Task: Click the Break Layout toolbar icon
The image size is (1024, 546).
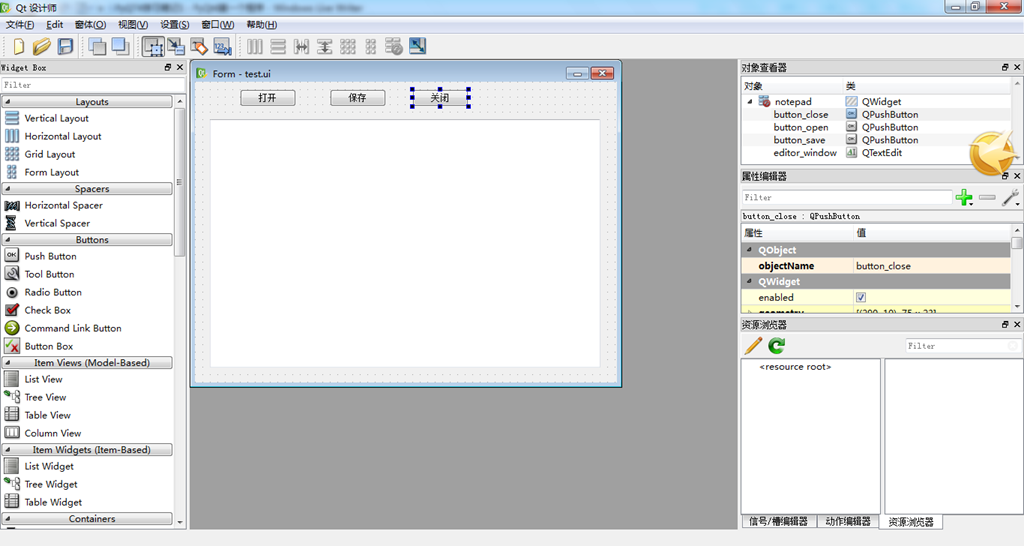Action: [x=394, y=46]
